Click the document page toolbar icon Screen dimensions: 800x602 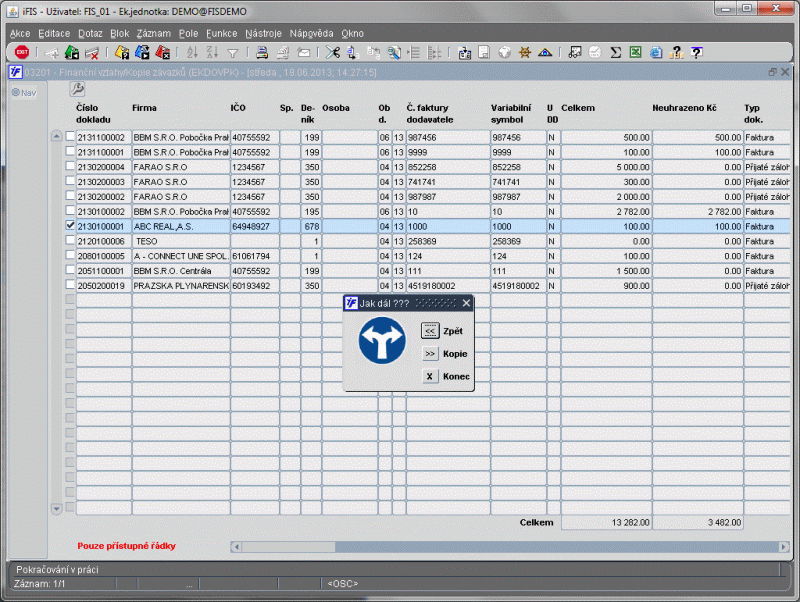(484, 52)
